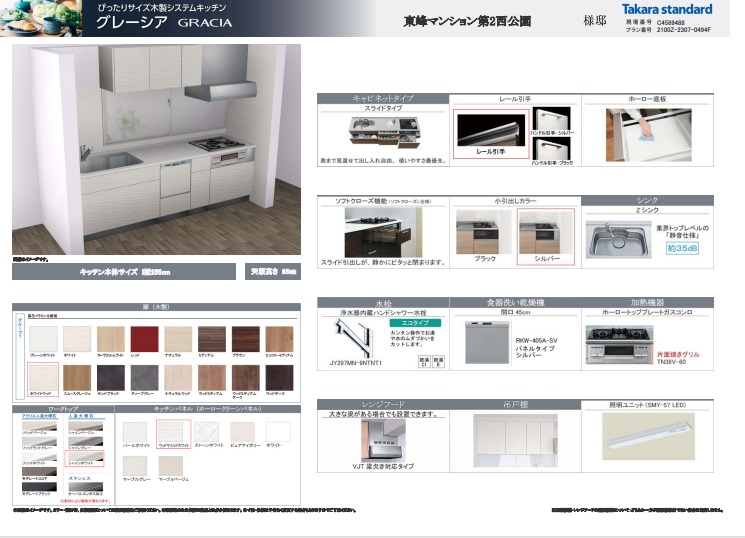Image resolution: width=745 pixels, height=538 pixels.
Task: Select the ヒッコリーミディアム door swatch
Action: pos(279,339)
